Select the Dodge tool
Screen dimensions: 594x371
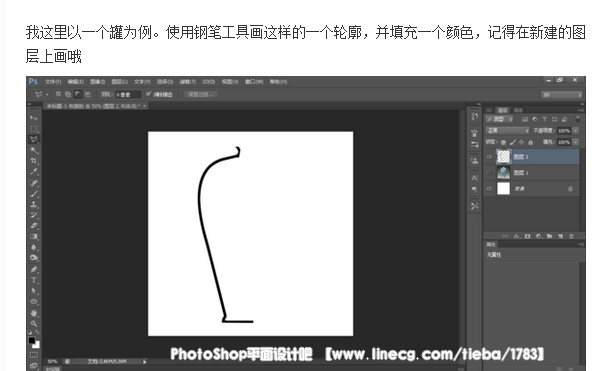pos(34,258)
